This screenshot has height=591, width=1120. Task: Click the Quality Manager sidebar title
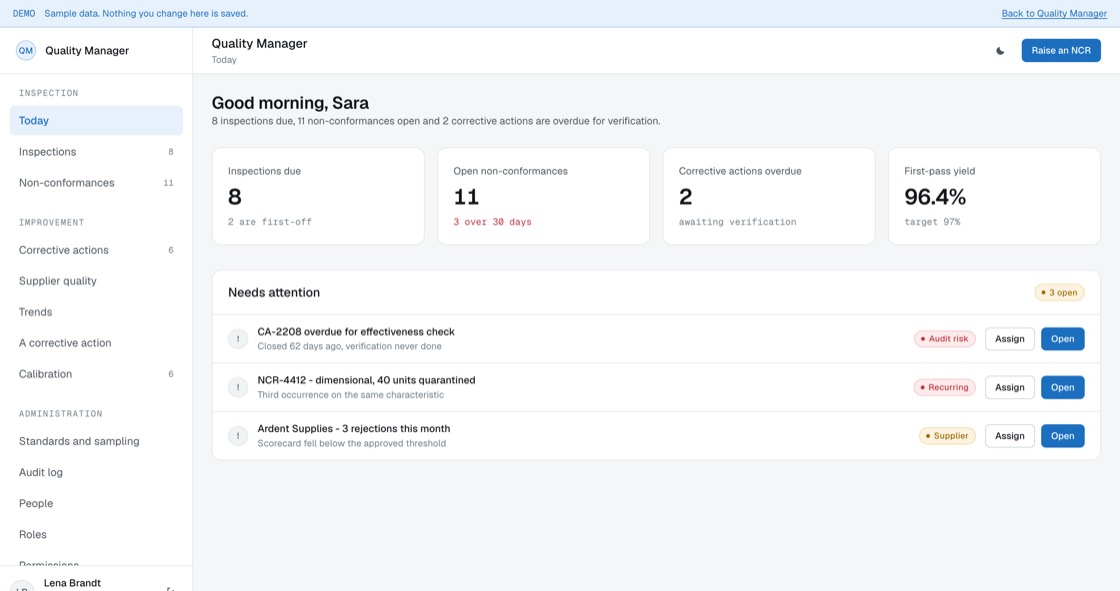pos(87,51)
